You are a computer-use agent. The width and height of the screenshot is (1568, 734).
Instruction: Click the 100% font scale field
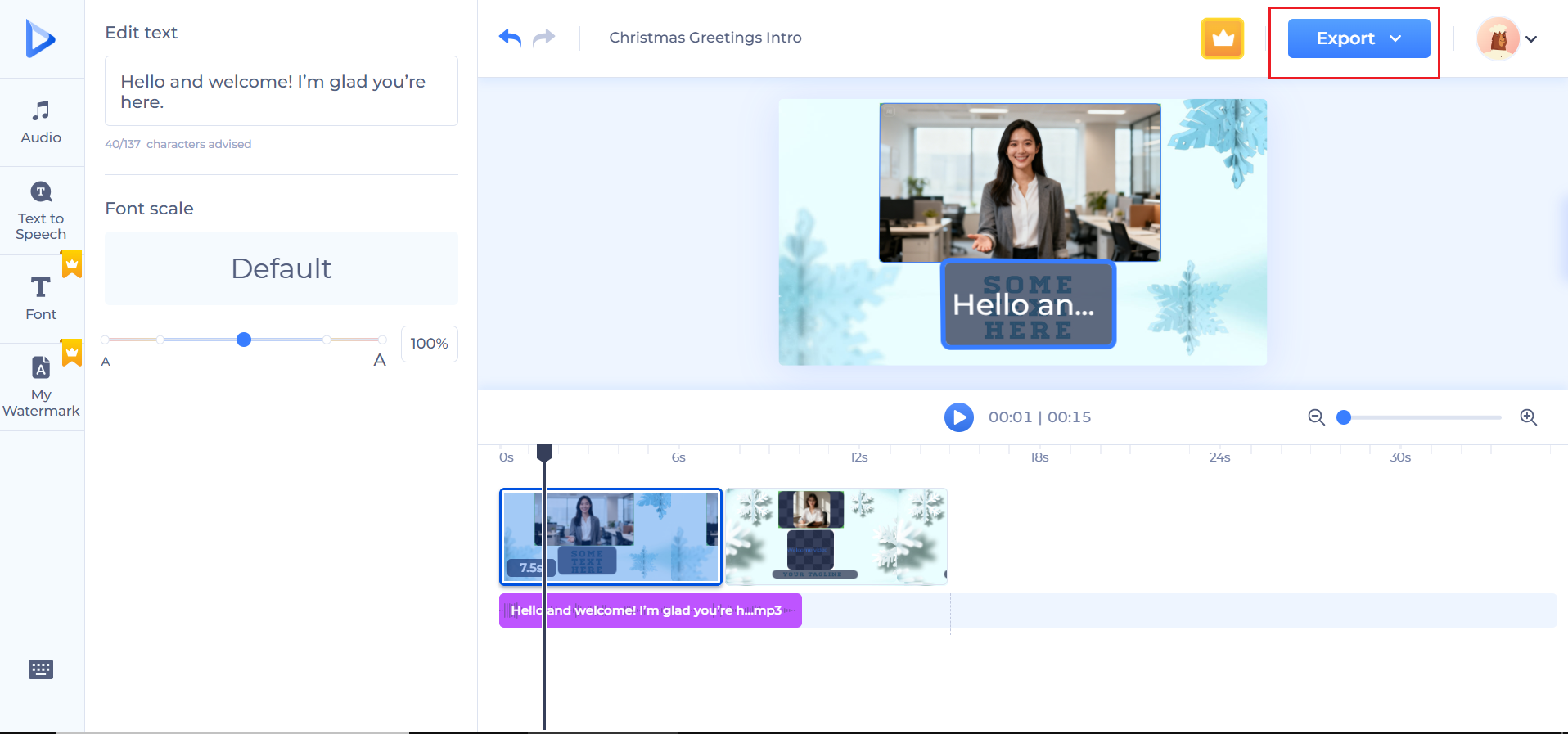[430, 344]
